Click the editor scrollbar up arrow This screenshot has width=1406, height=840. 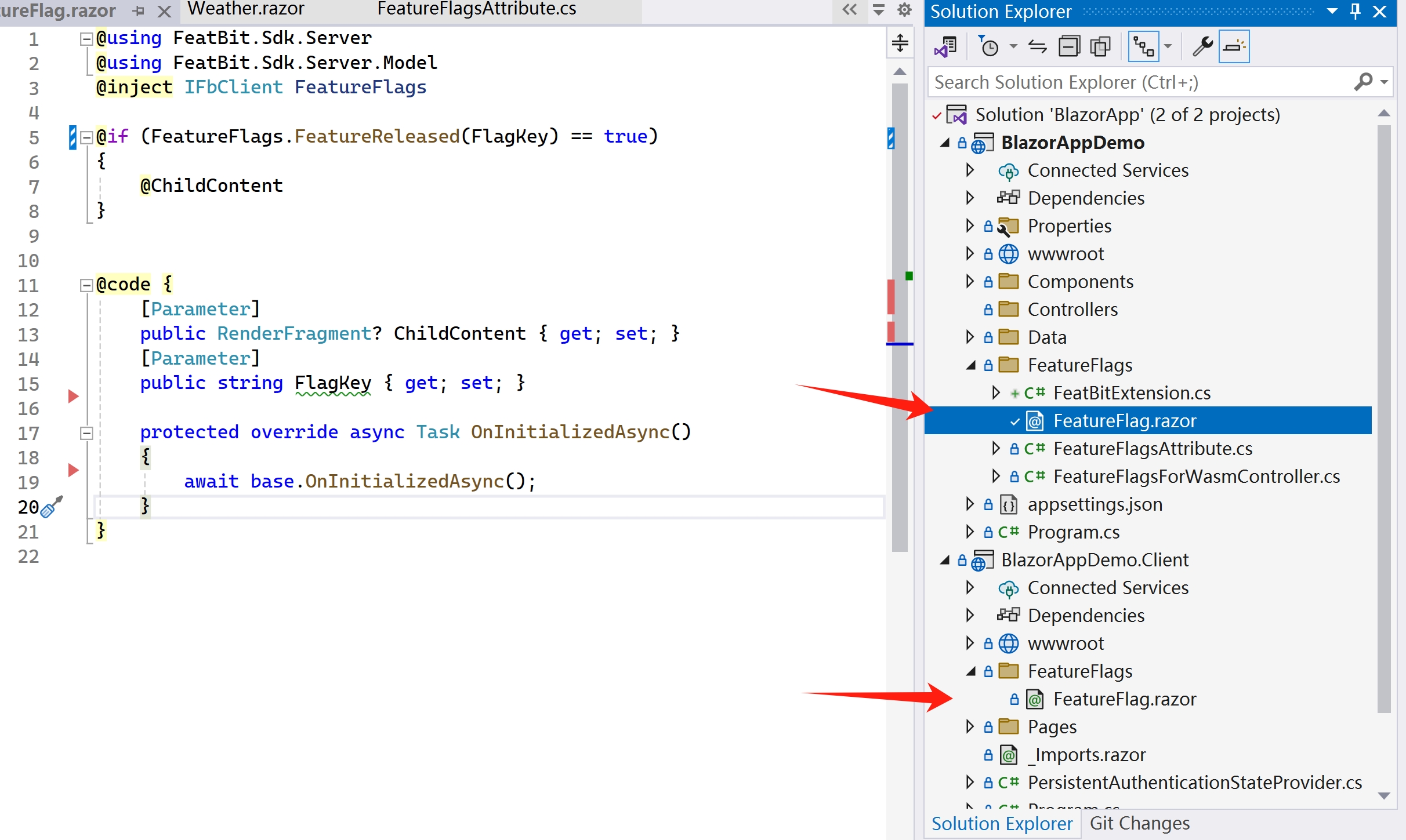900,71
